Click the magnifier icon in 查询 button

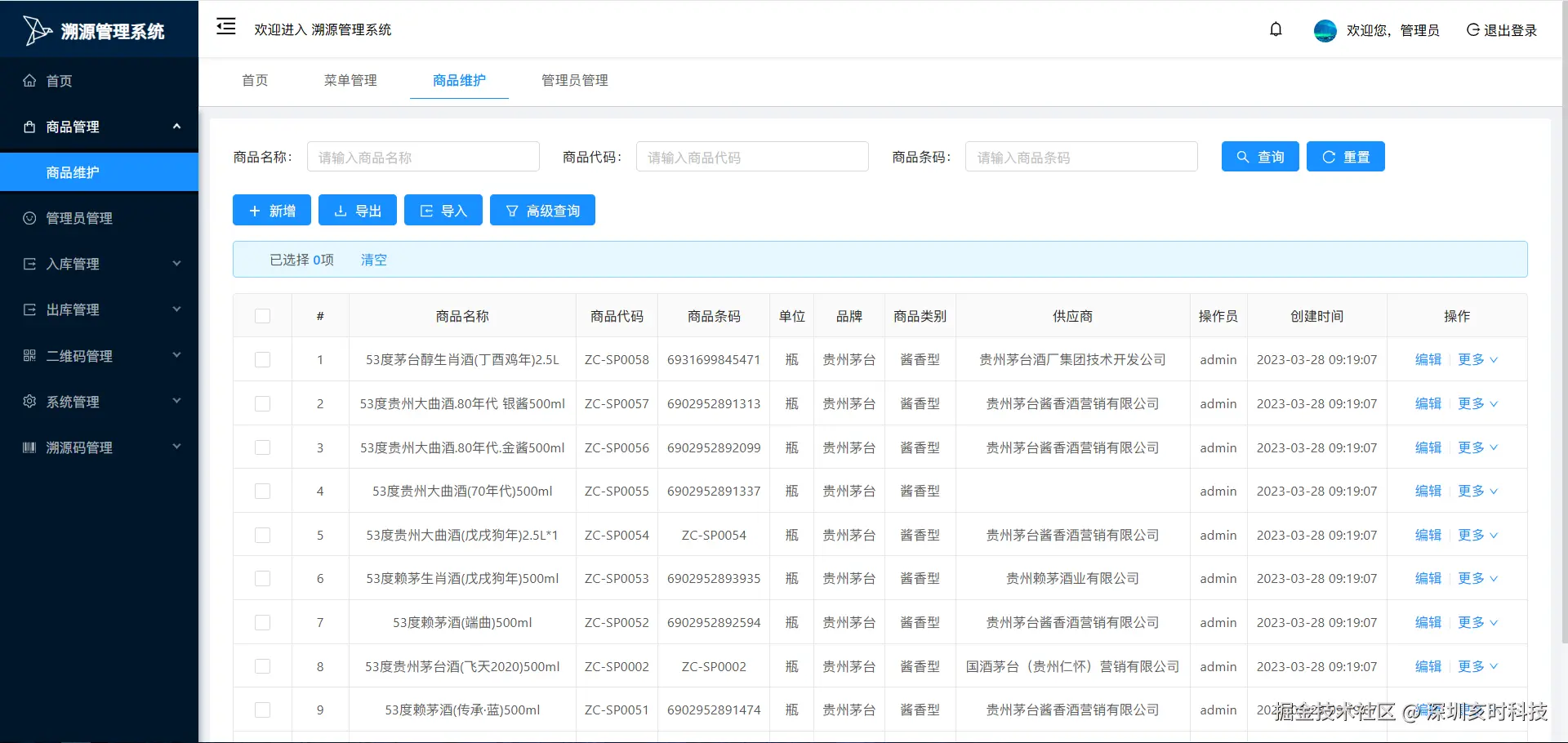tap(1243, 157)
